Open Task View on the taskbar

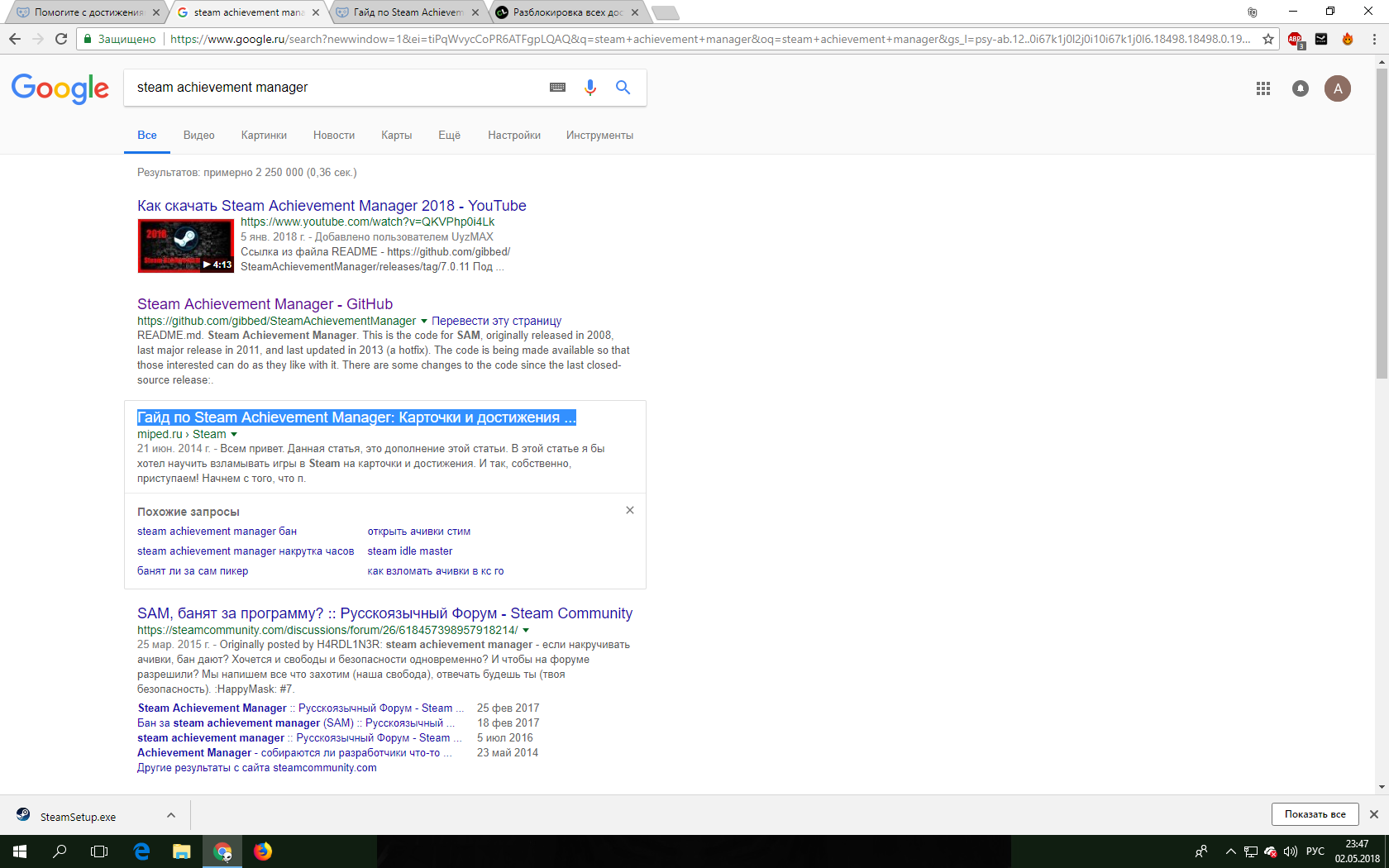pos(99,851)
